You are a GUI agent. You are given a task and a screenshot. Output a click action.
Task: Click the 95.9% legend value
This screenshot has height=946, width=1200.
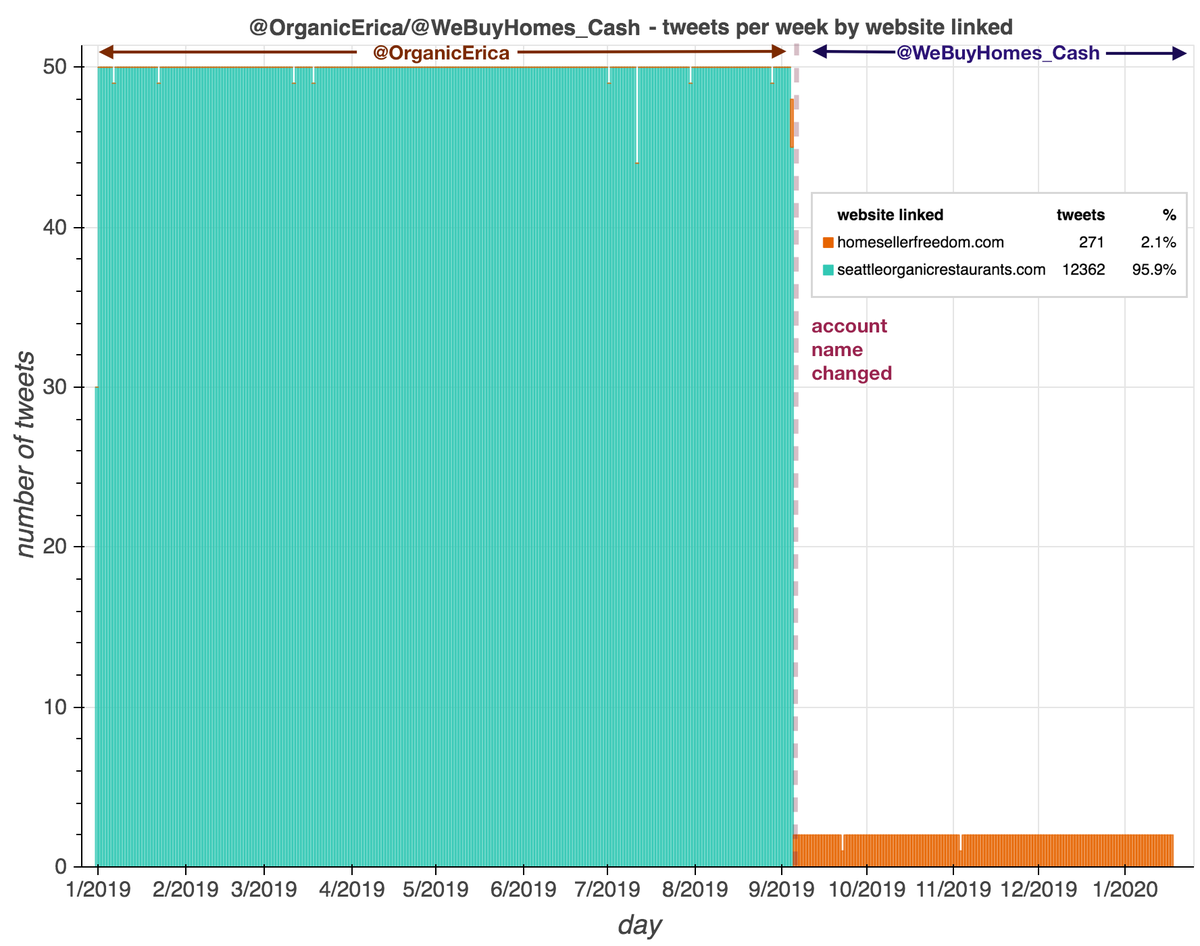[x=1154, y=270]
